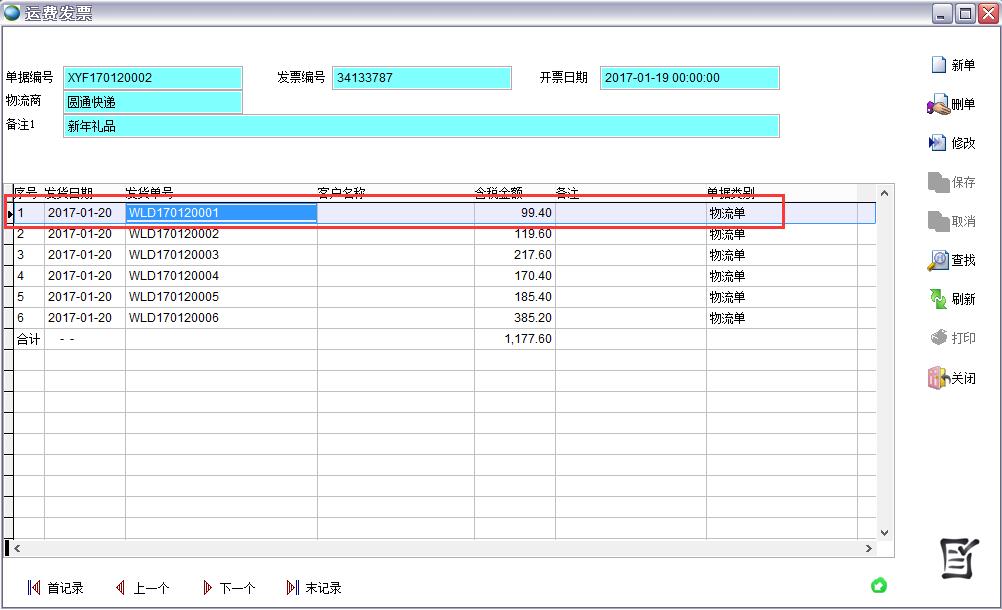Click the 发票编号 field 34133787
This screenshot has height=610, width=1002.
421,78
